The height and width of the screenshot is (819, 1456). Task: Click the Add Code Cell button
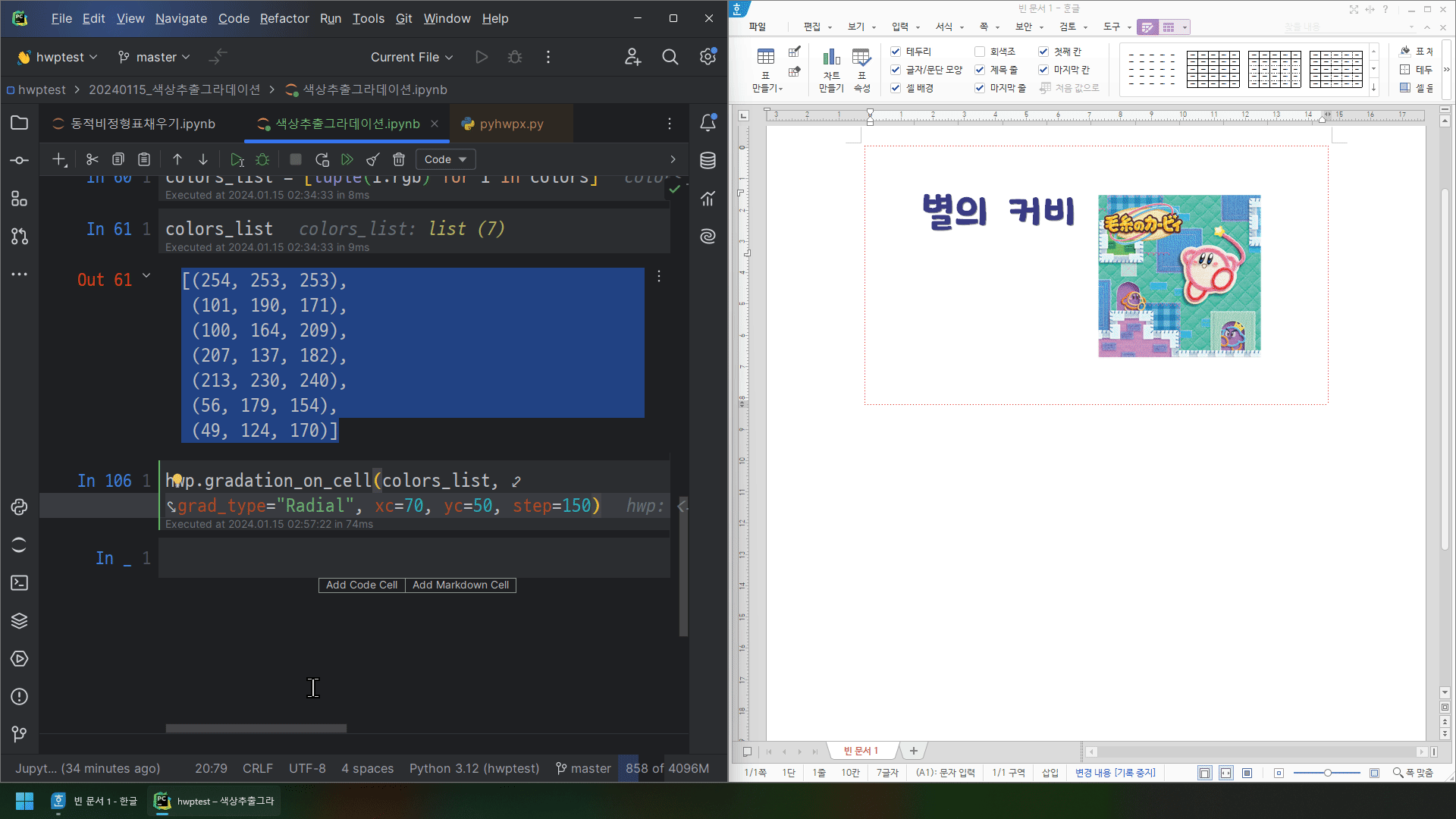click(x=362, y=585)
